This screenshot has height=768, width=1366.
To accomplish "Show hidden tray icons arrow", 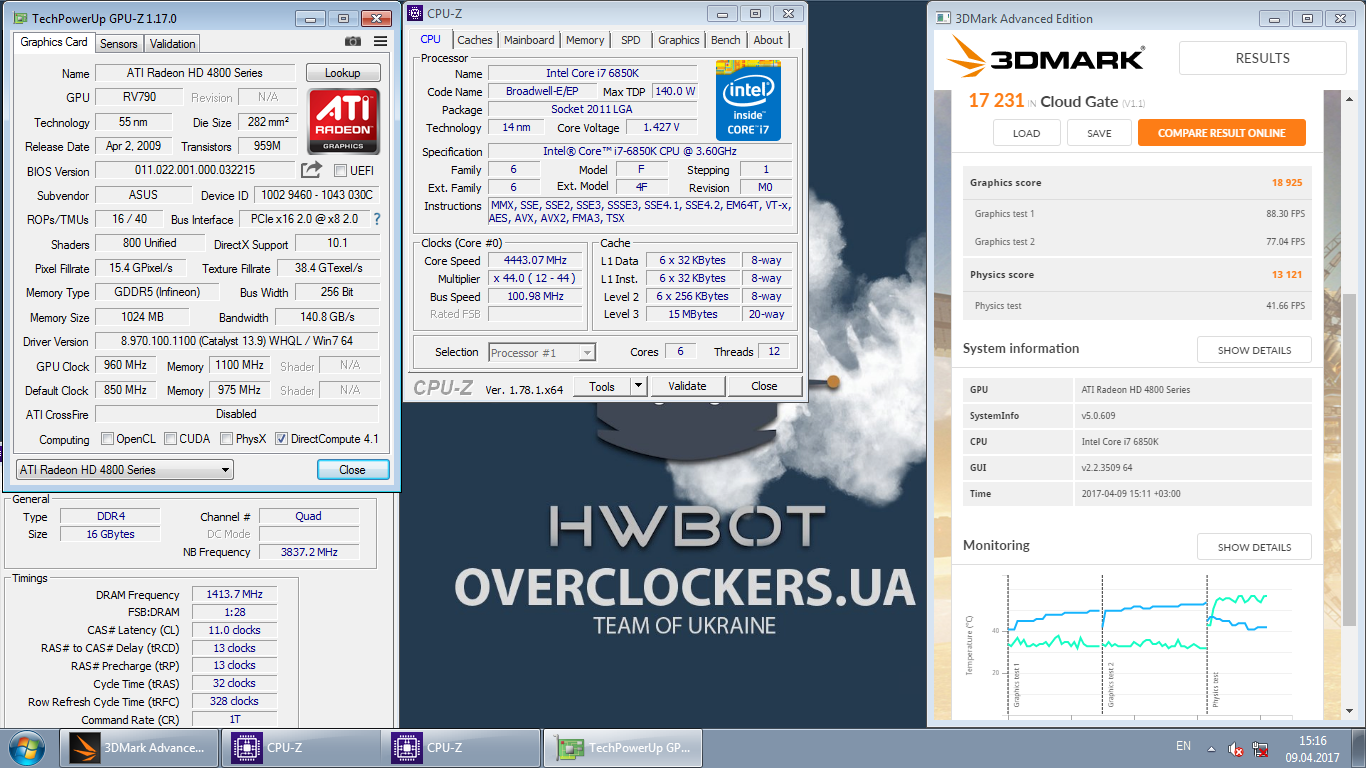I will coord(1212,748).
